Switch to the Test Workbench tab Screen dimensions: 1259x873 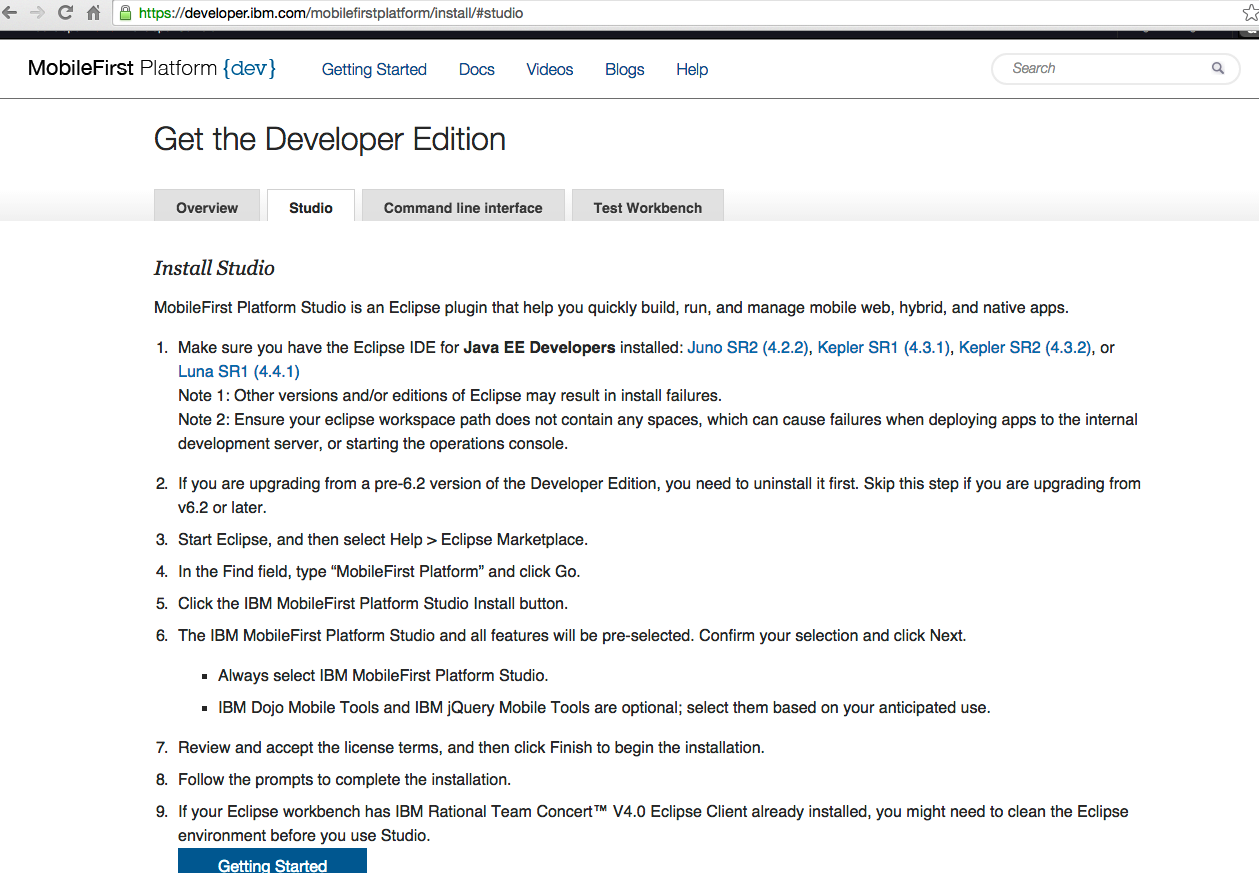coord(648,207)
